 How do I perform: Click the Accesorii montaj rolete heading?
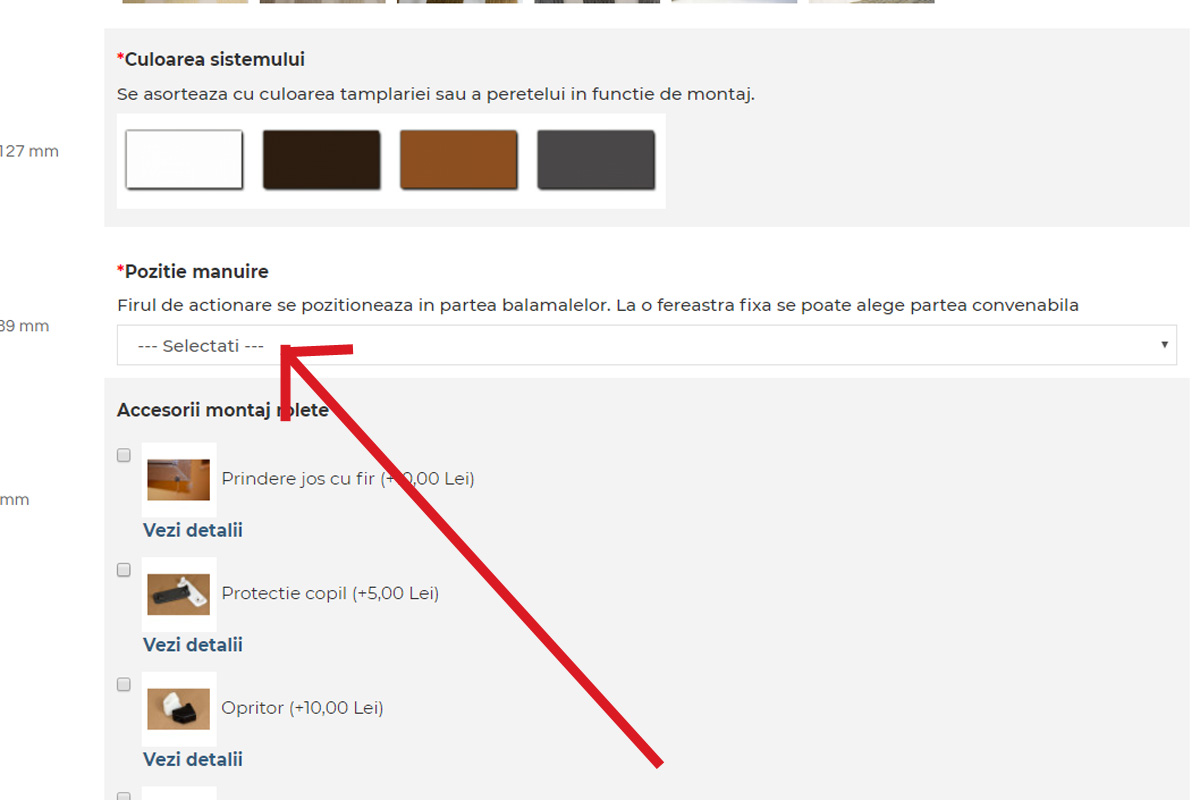tap(223, 410)
